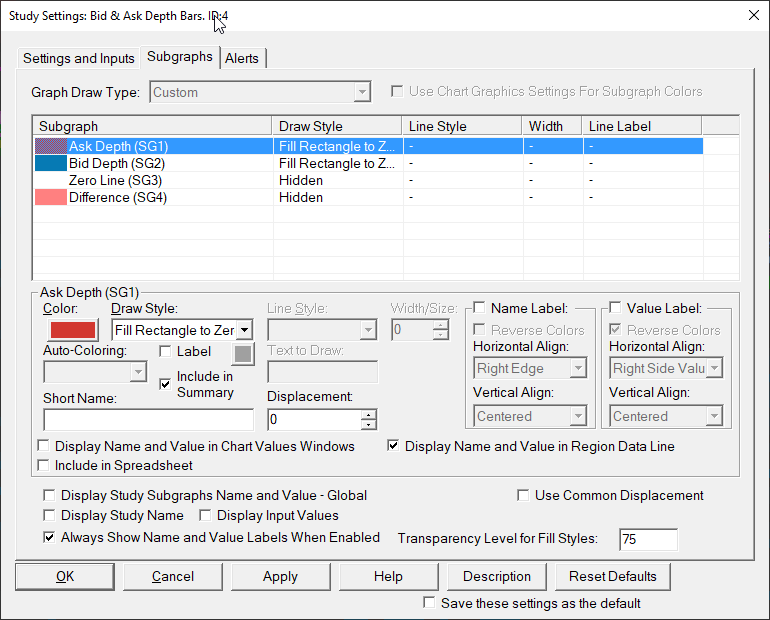Expand the Graph Draw Type dropdown
Image resolution: width=770 pixels, height=620 pixels.
click(x=362, y=92)
